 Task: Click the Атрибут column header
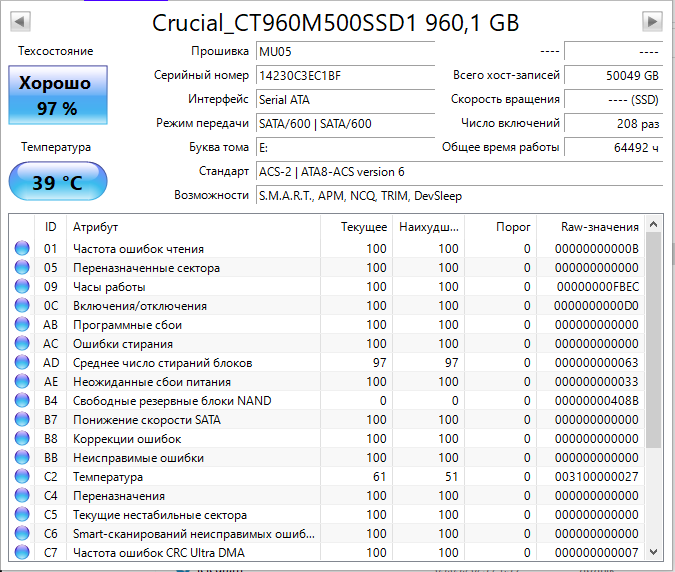(x=193, y=227)
